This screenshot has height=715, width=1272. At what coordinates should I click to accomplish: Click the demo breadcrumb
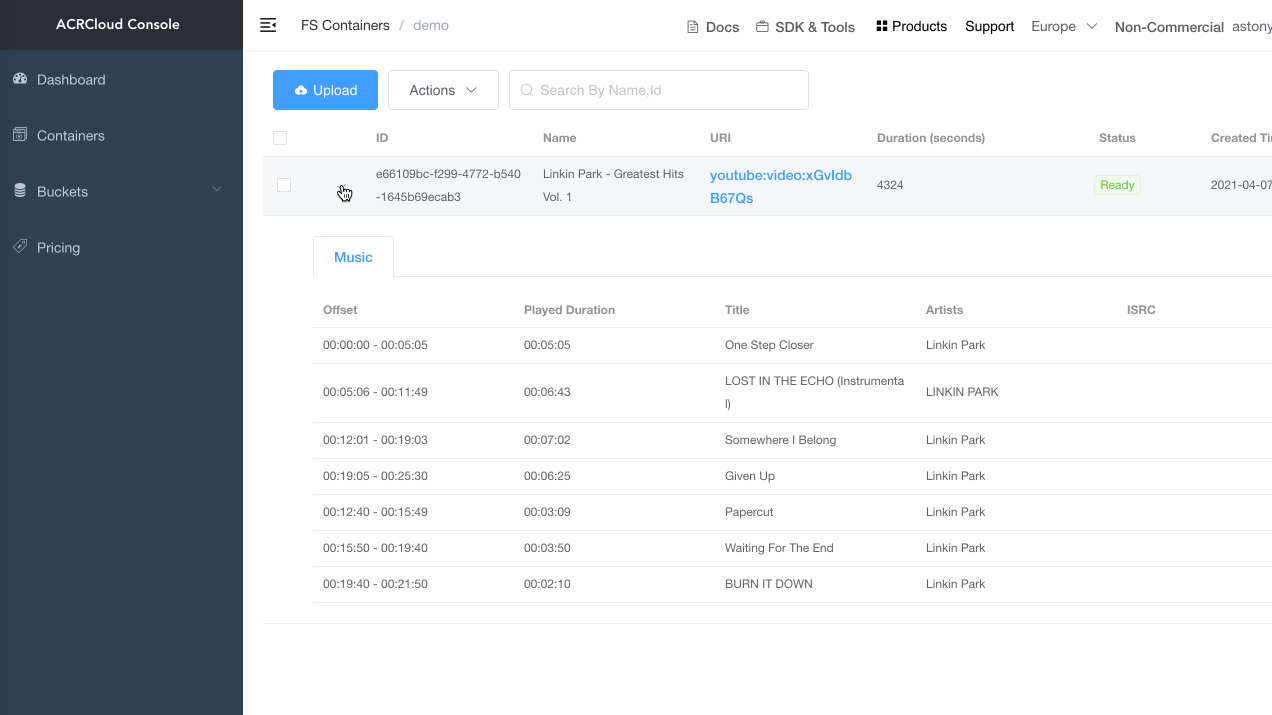tap(431, 25)
